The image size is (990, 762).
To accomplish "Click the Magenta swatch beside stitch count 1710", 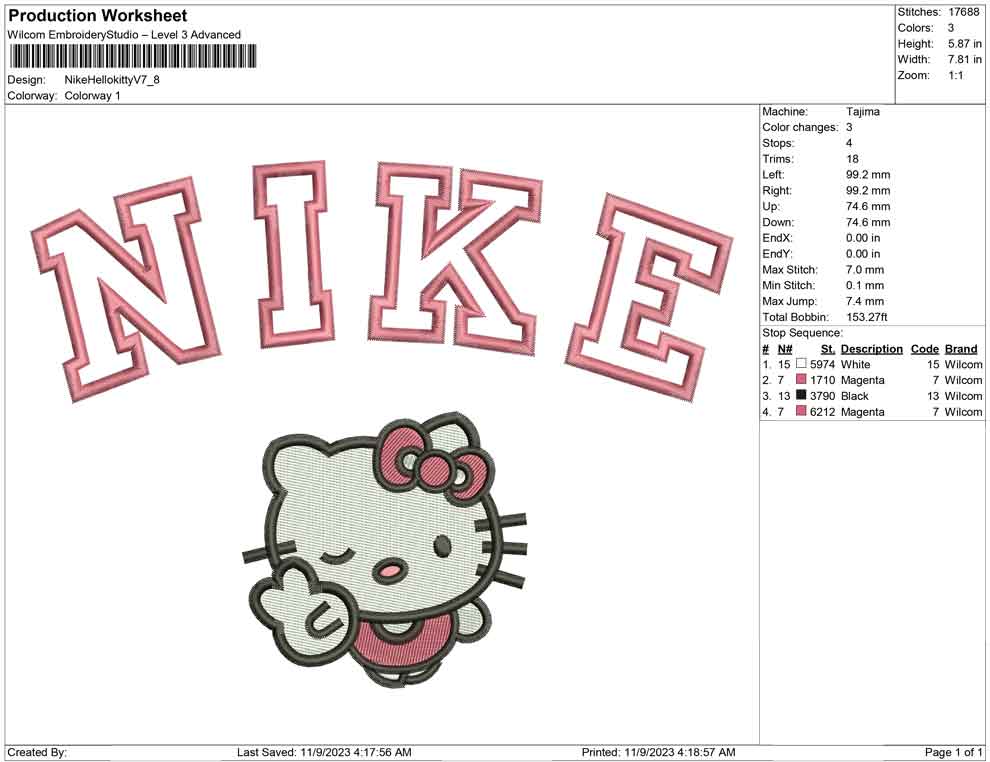I will tap(801, 379).
